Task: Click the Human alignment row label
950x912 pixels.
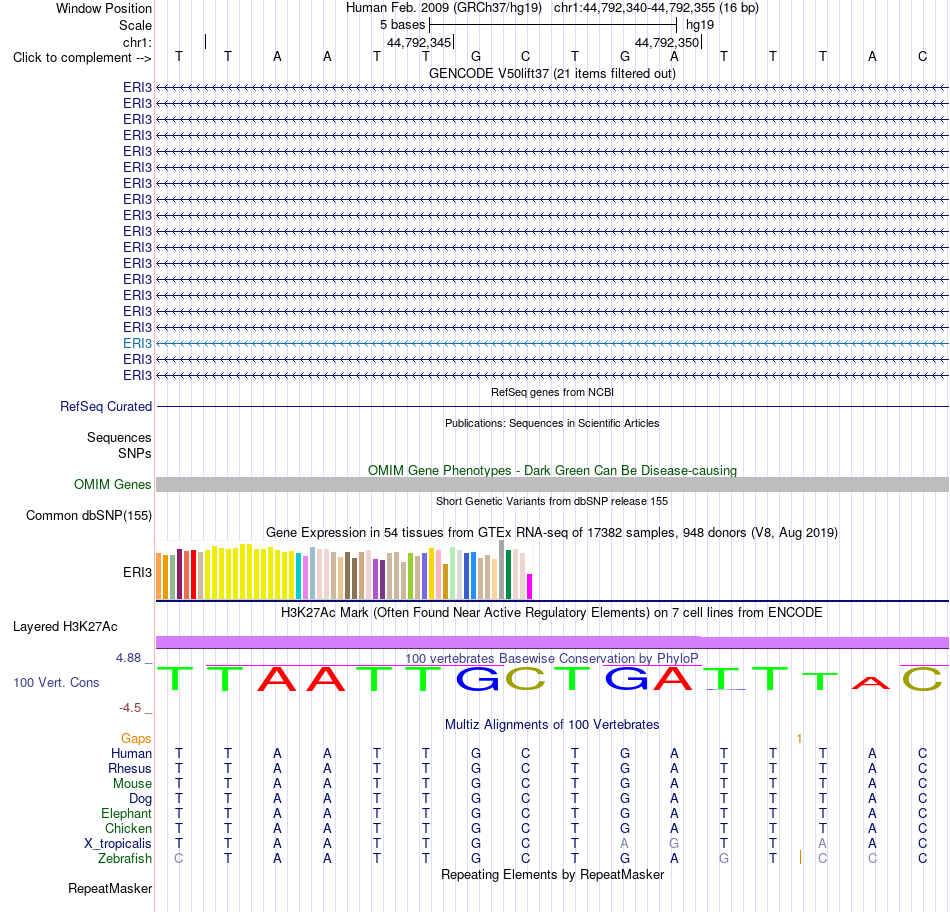Action: click(131, 753)
